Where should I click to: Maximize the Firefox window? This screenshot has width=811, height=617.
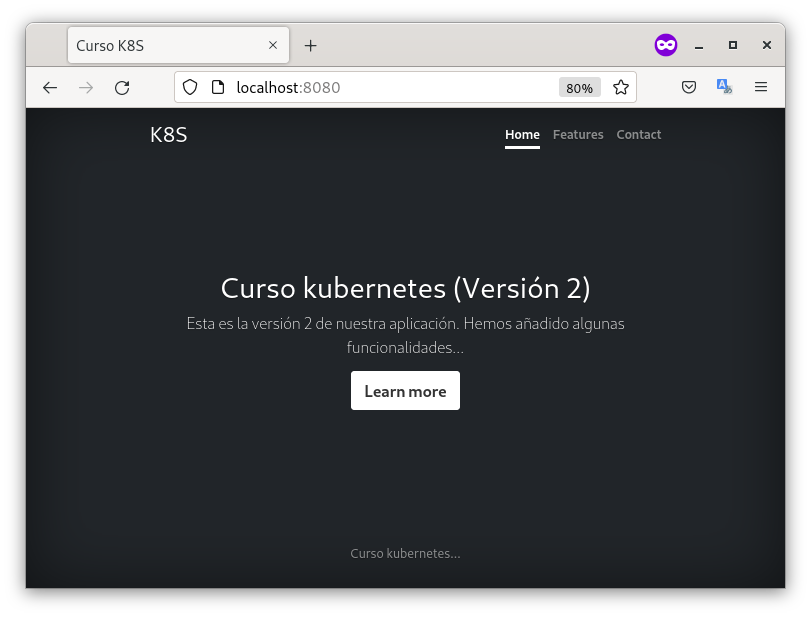coord(733,46)
